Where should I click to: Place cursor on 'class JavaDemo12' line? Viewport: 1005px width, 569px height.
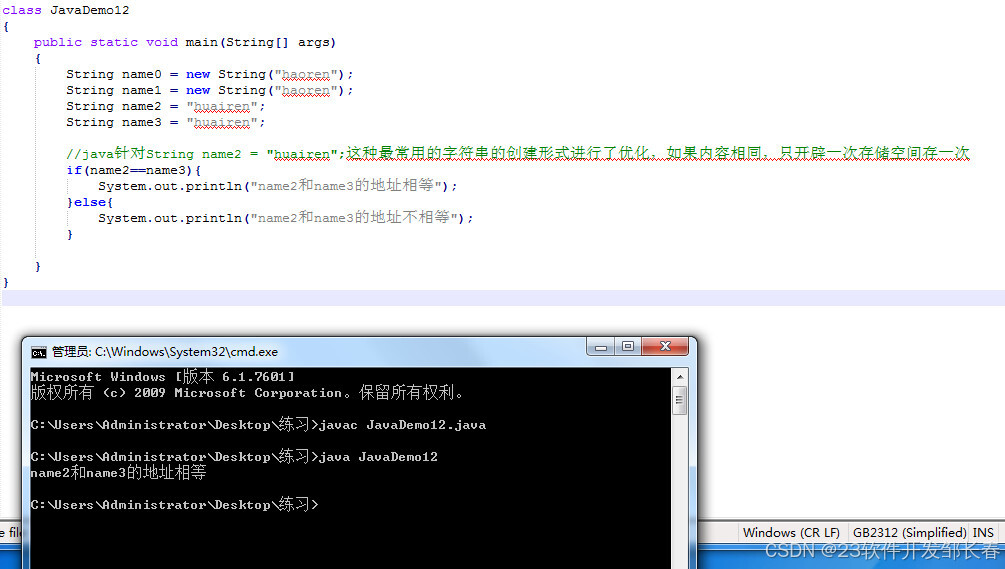point(65,10)
